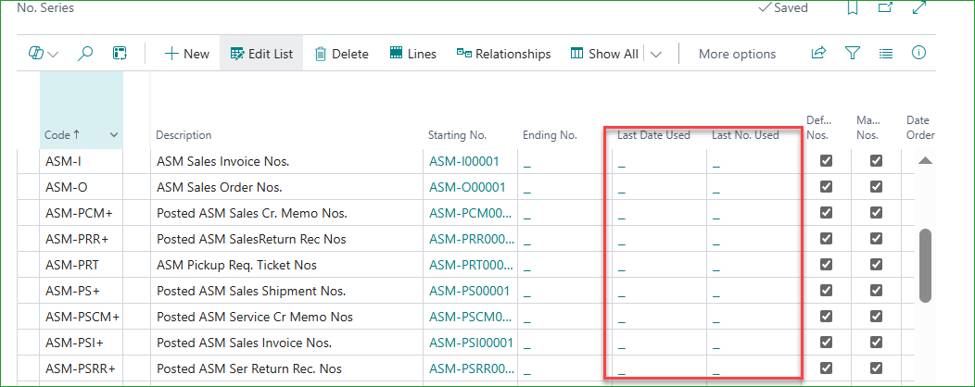Sort by Description column header
The width and height of the screenshot is (975, 387).
(183, 135)
